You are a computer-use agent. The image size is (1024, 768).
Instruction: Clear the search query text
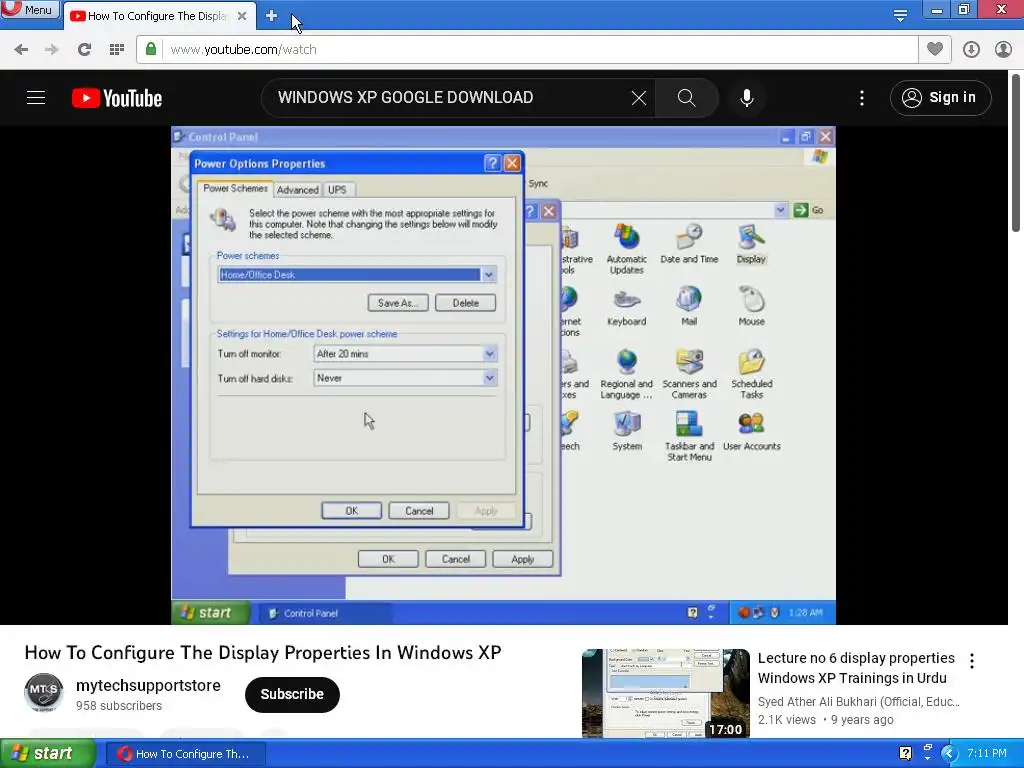[x=639, y=98]
